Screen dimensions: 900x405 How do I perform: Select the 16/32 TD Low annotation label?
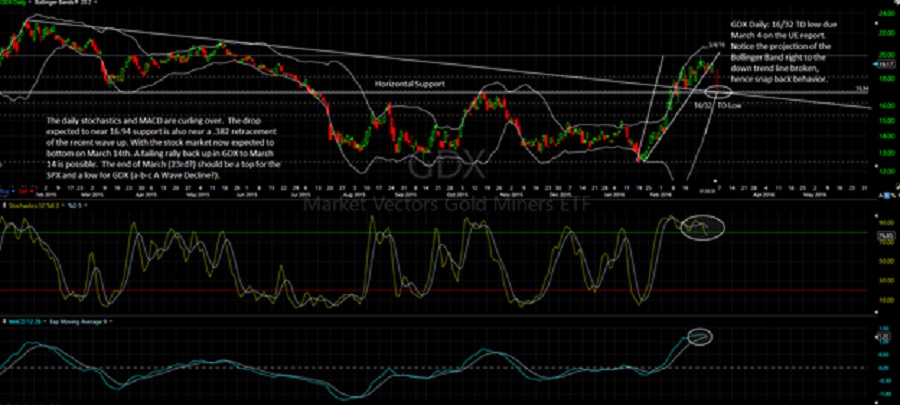[x=716, y=106]
